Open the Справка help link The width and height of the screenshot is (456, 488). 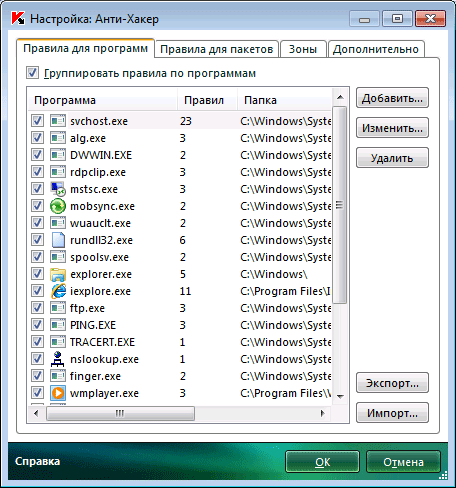[37, 461]
